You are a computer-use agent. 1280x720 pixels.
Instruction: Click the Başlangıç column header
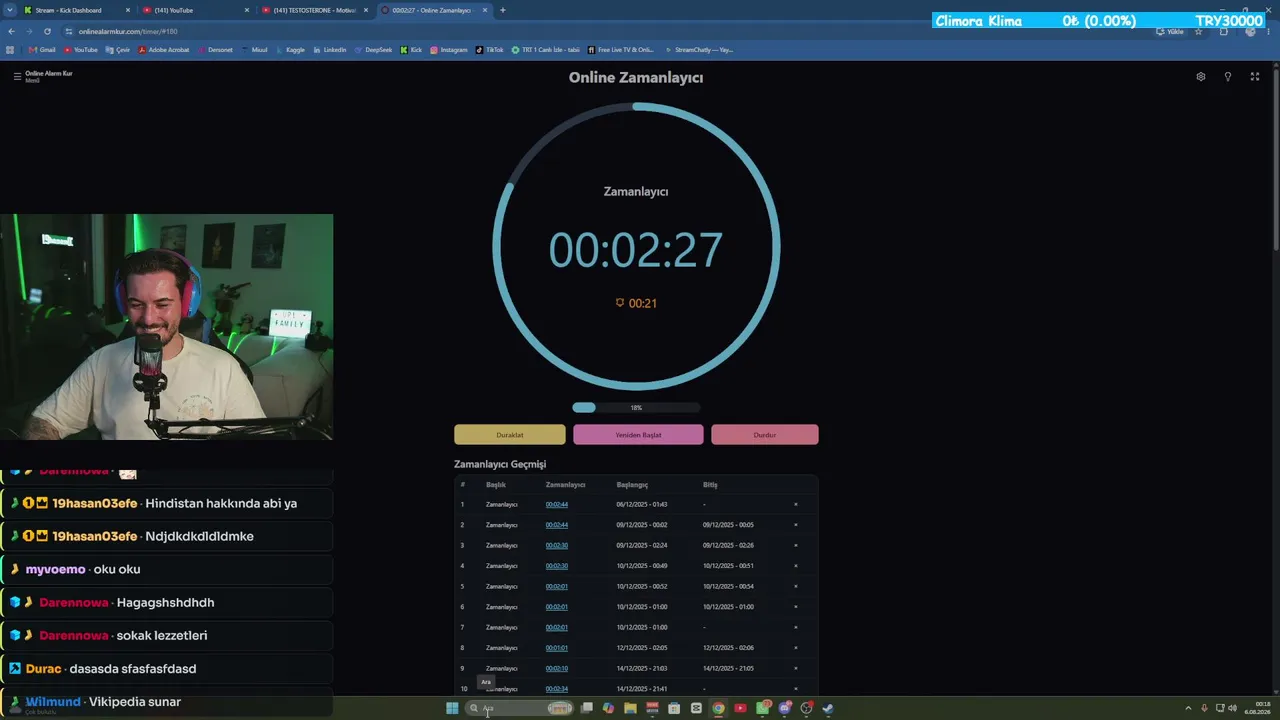click(632, 485)
